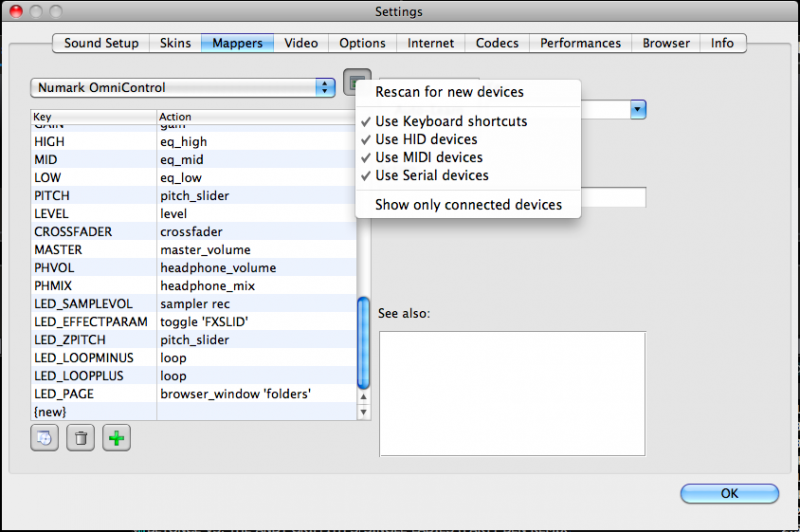Click the scroll down arrow of key list

364,411
